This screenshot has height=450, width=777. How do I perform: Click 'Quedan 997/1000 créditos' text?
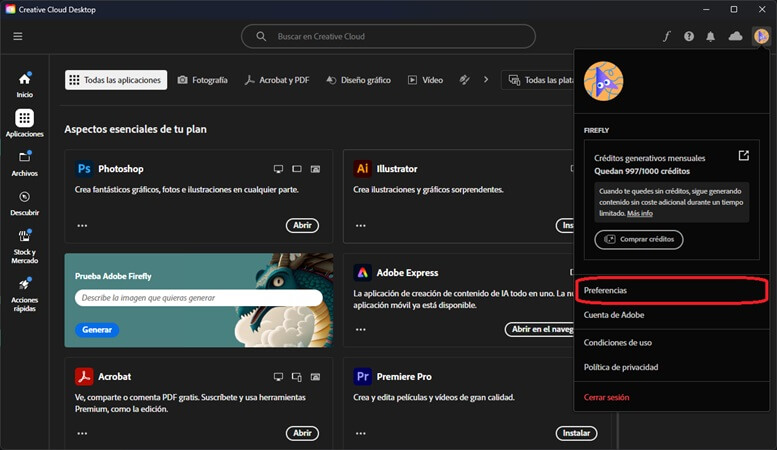(x=642, y=171)
